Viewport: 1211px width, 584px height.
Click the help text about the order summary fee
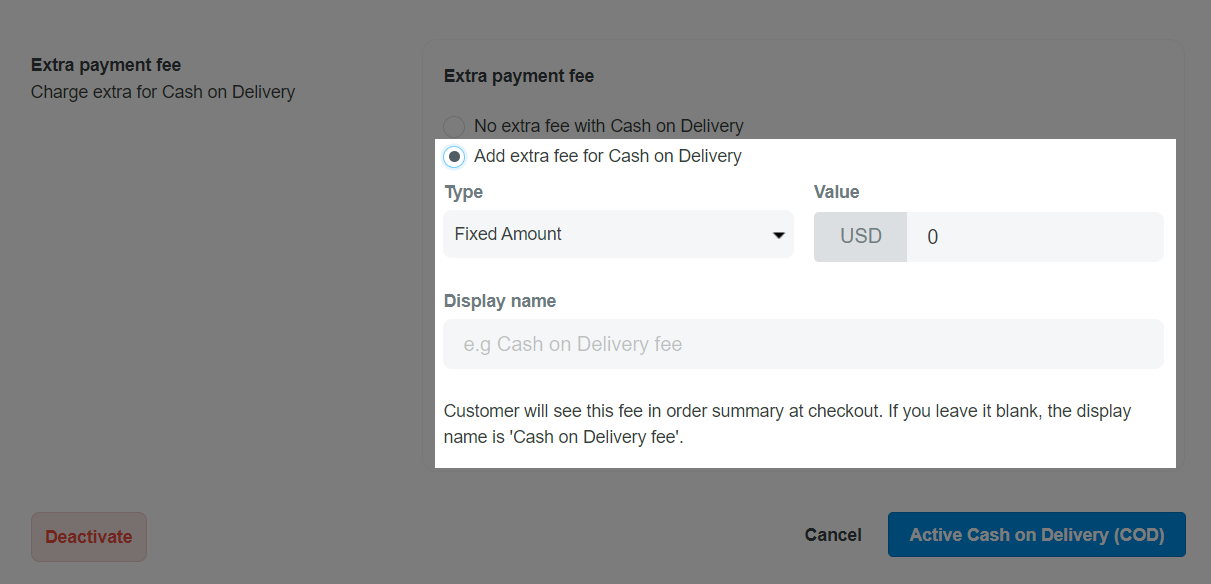788,424
